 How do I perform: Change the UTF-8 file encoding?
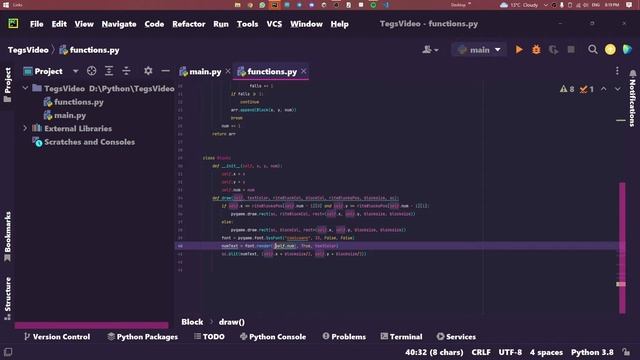[x=510, y=352]
